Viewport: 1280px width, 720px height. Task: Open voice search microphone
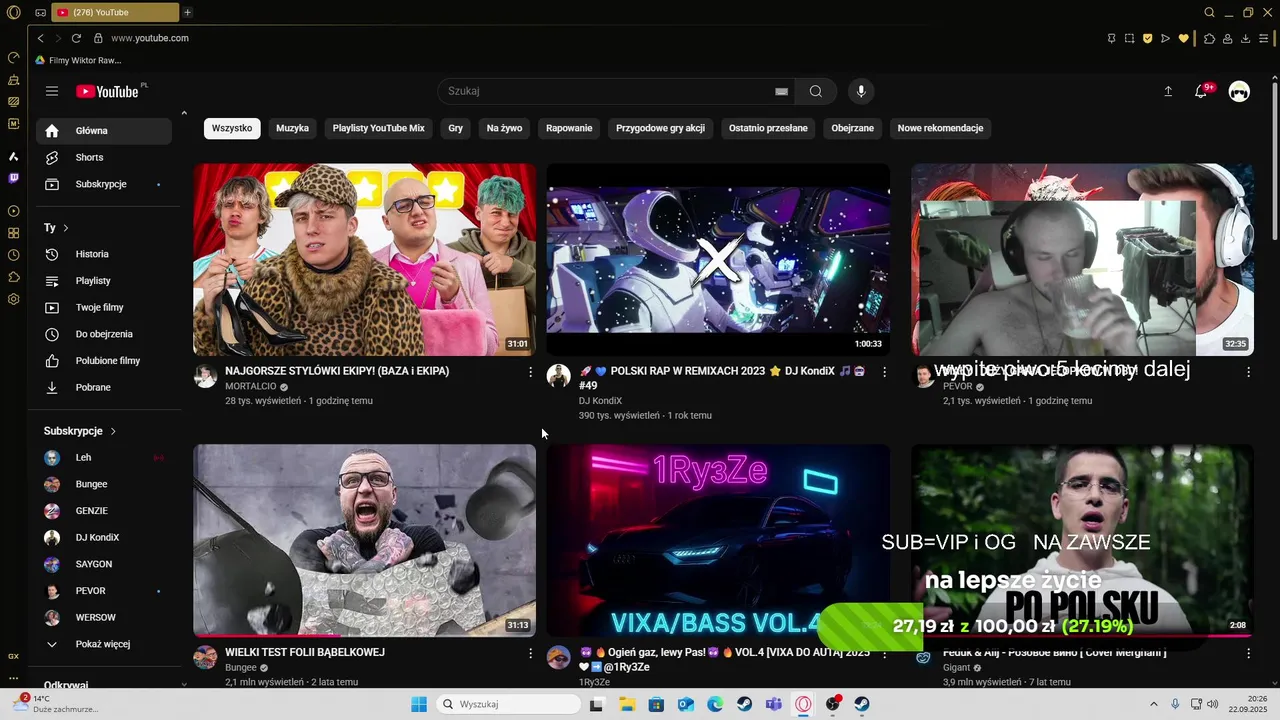pyautogui.click(x=861, y=91)
